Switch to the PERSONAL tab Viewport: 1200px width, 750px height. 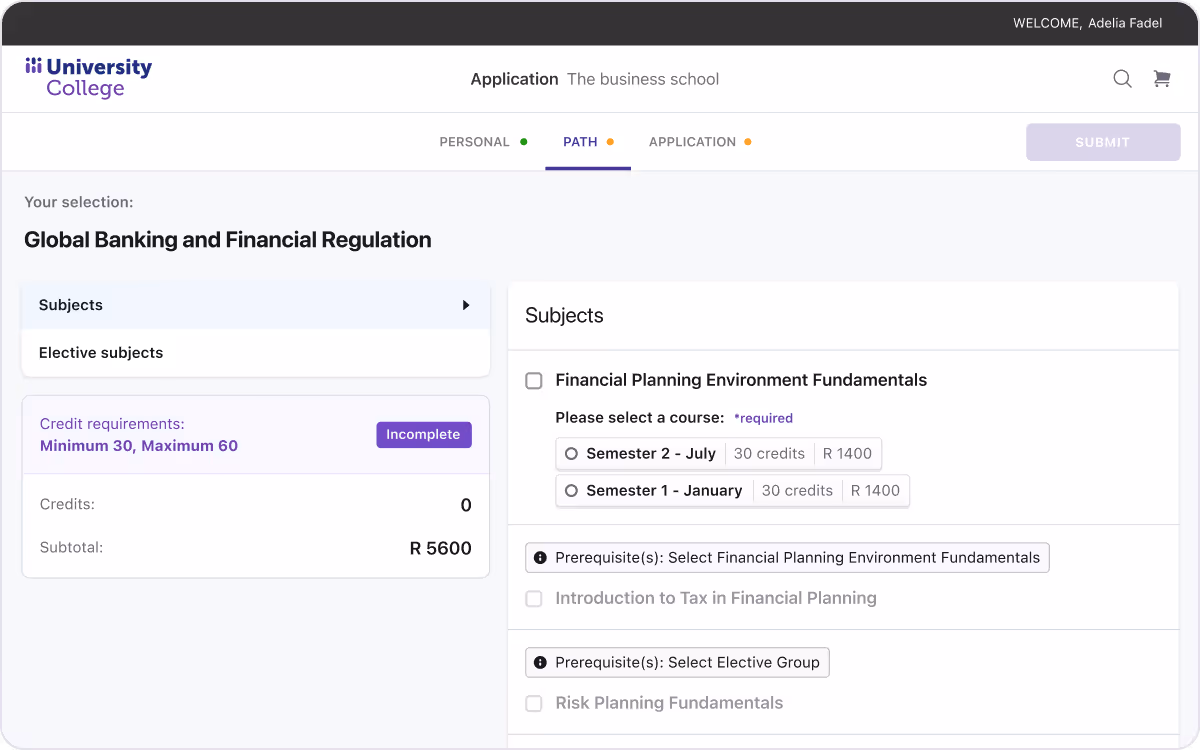474,141
